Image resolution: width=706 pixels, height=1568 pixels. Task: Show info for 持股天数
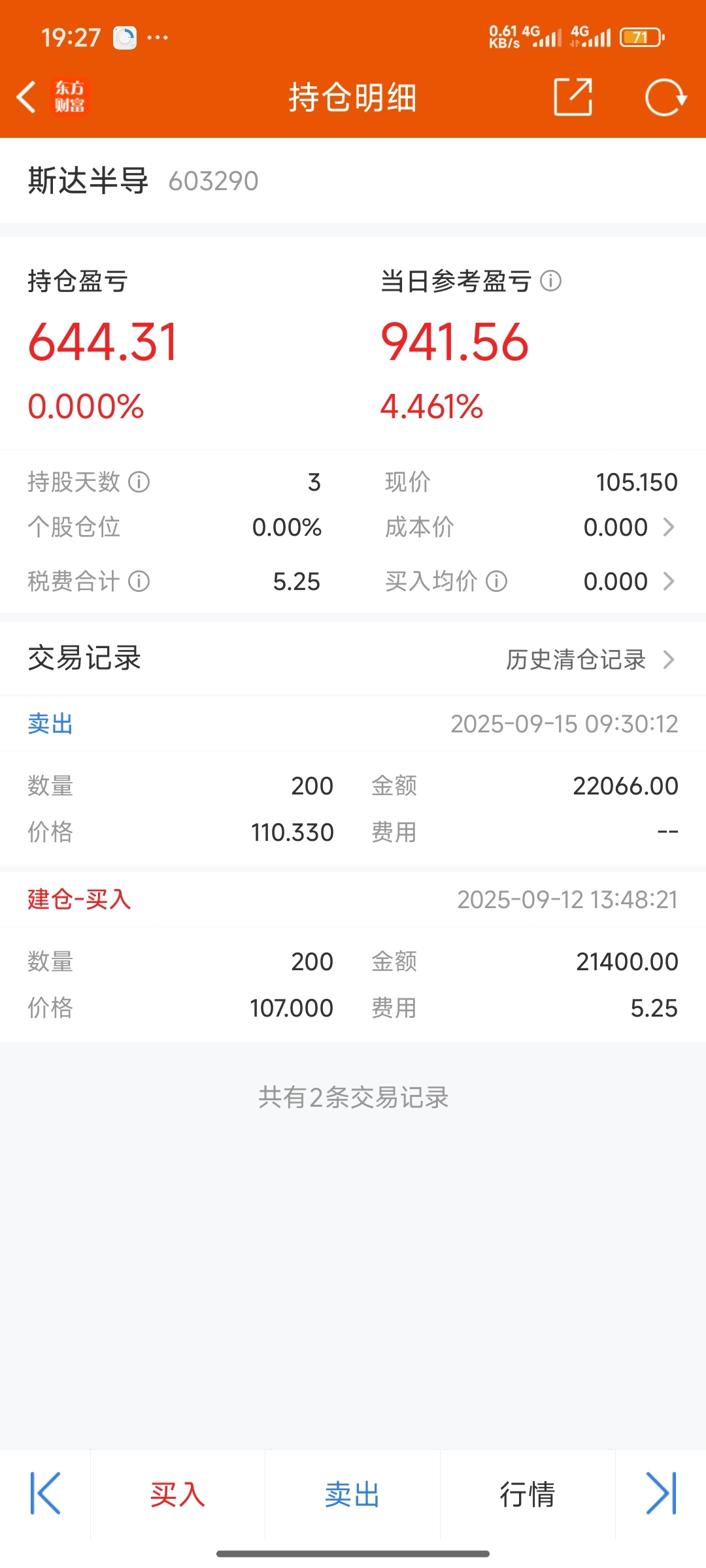click(139, 482)
